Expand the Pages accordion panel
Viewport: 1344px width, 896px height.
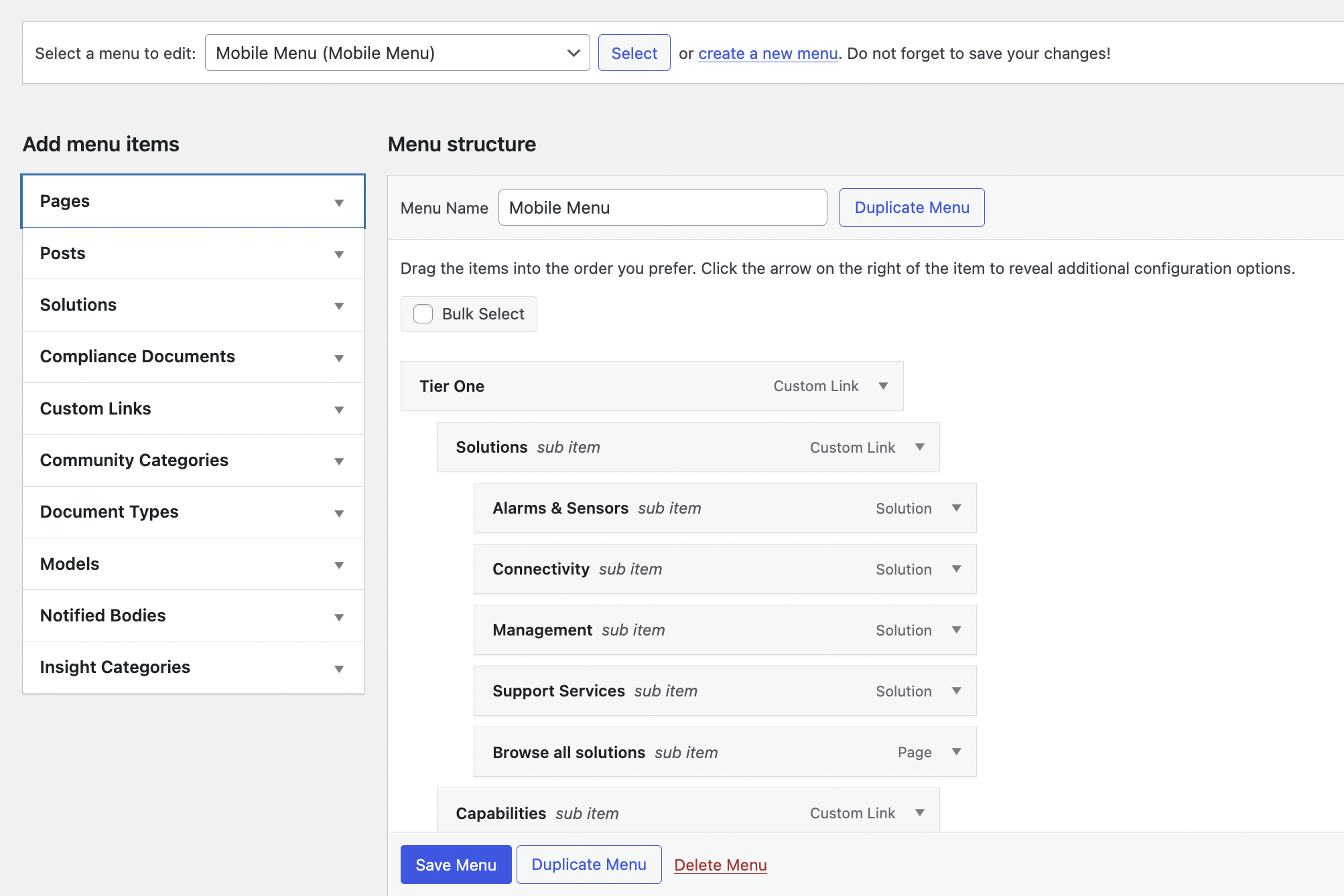[339, 202]
